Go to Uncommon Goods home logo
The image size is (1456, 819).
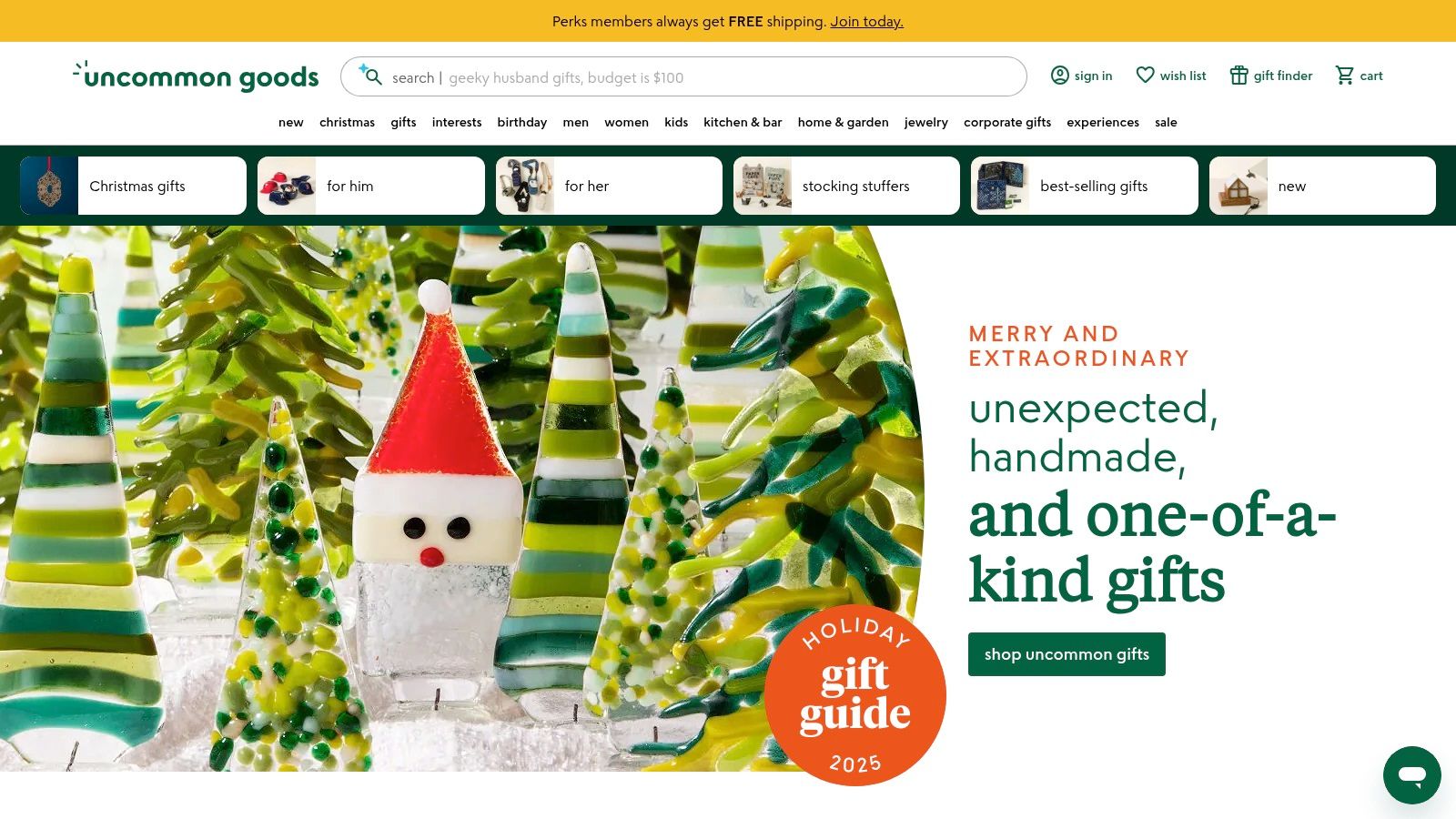196,76
